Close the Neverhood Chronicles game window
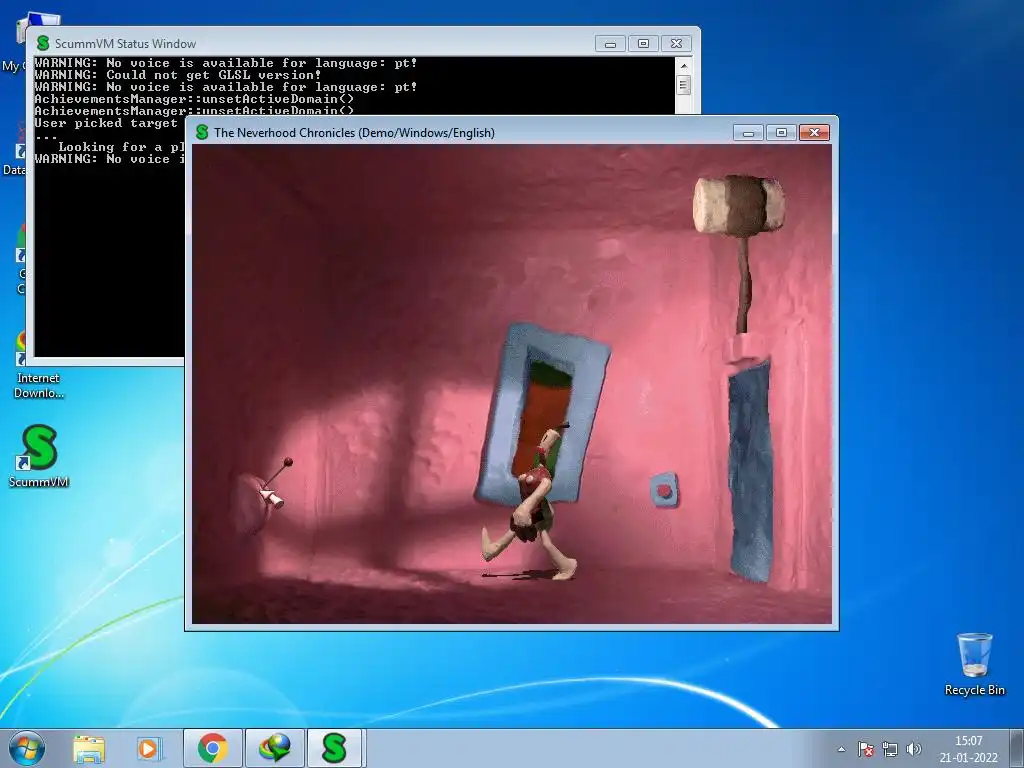Screen dimensions: 1024x768 click(x=814, y=133)
